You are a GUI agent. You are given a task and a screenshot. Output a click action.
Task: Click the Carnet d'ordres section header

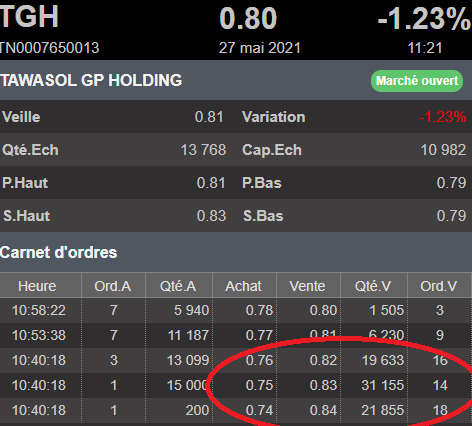point(59,252)
